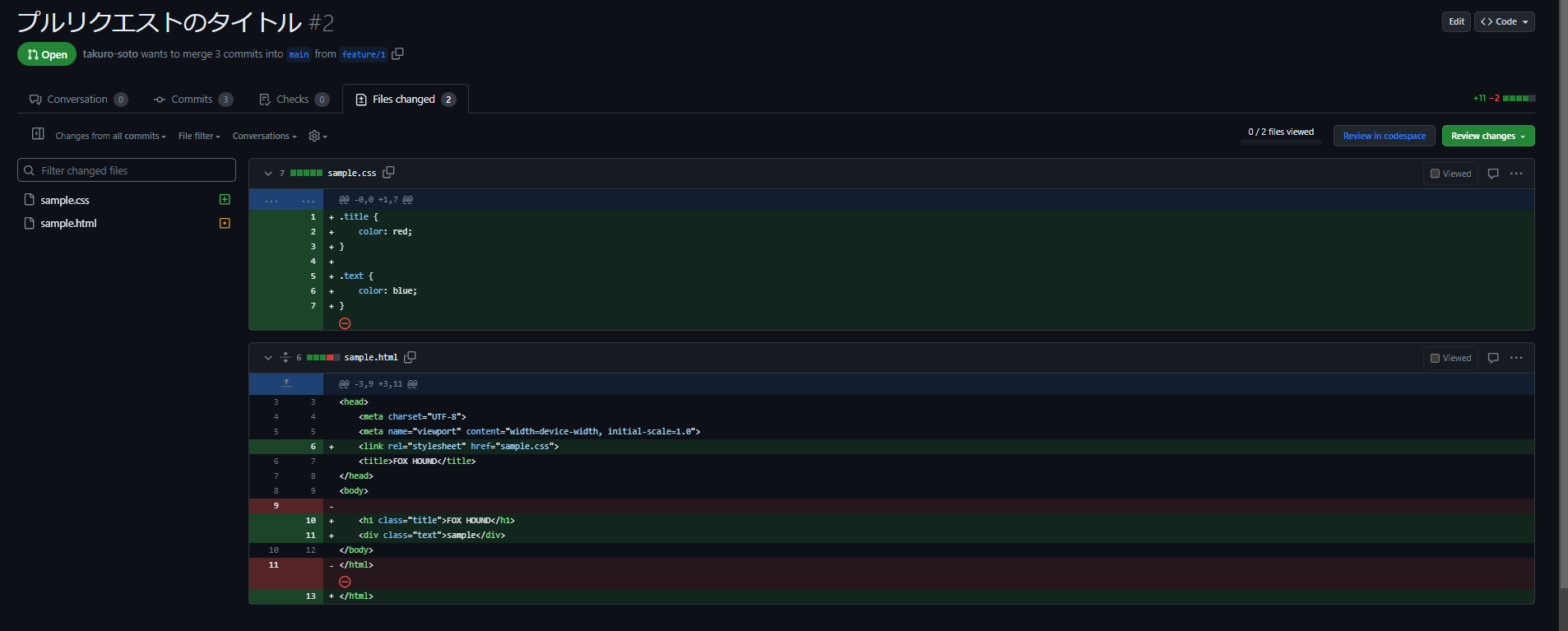Collapse the sample.css diff
This screenshot has height=631, width=1568.
(x=268, y=174)
